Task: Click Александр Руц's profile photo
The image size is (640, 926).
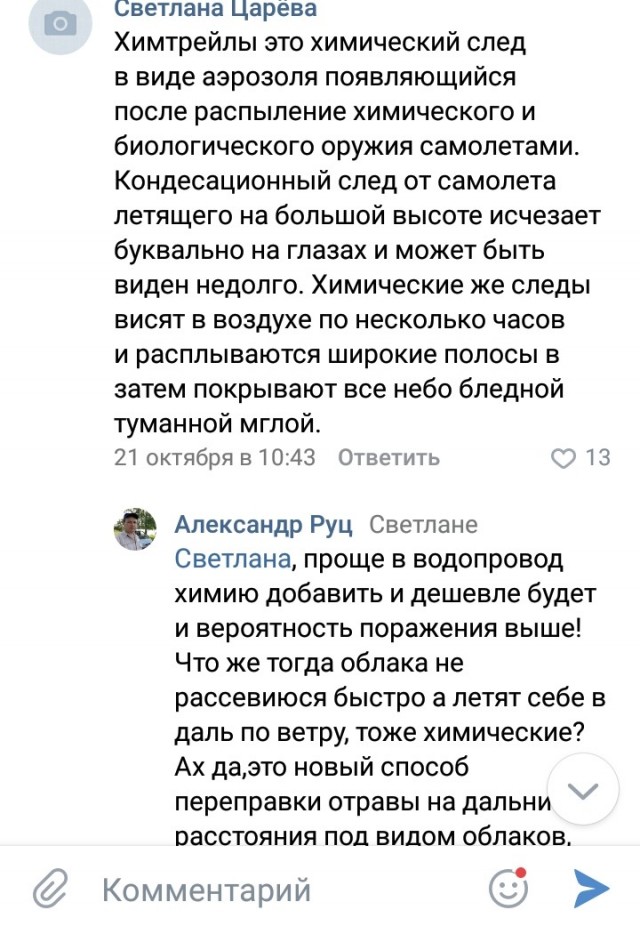Action: 135,523
